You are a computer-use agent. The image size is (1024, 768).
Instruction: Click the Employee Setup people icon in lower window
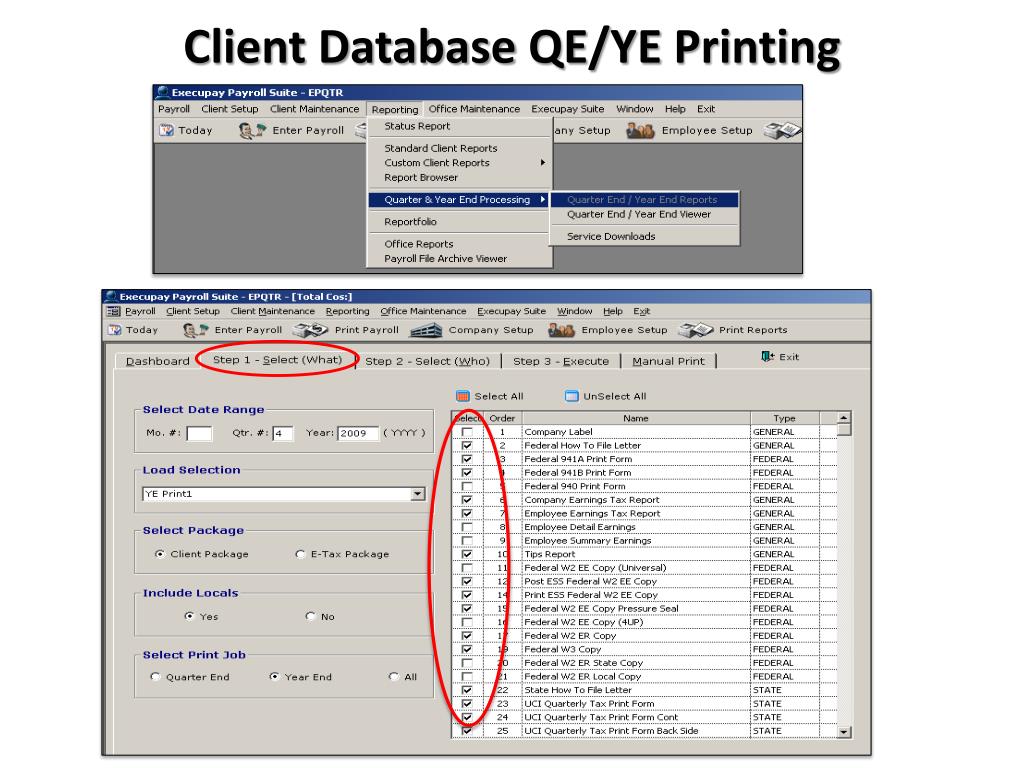[x=562, y=330]
